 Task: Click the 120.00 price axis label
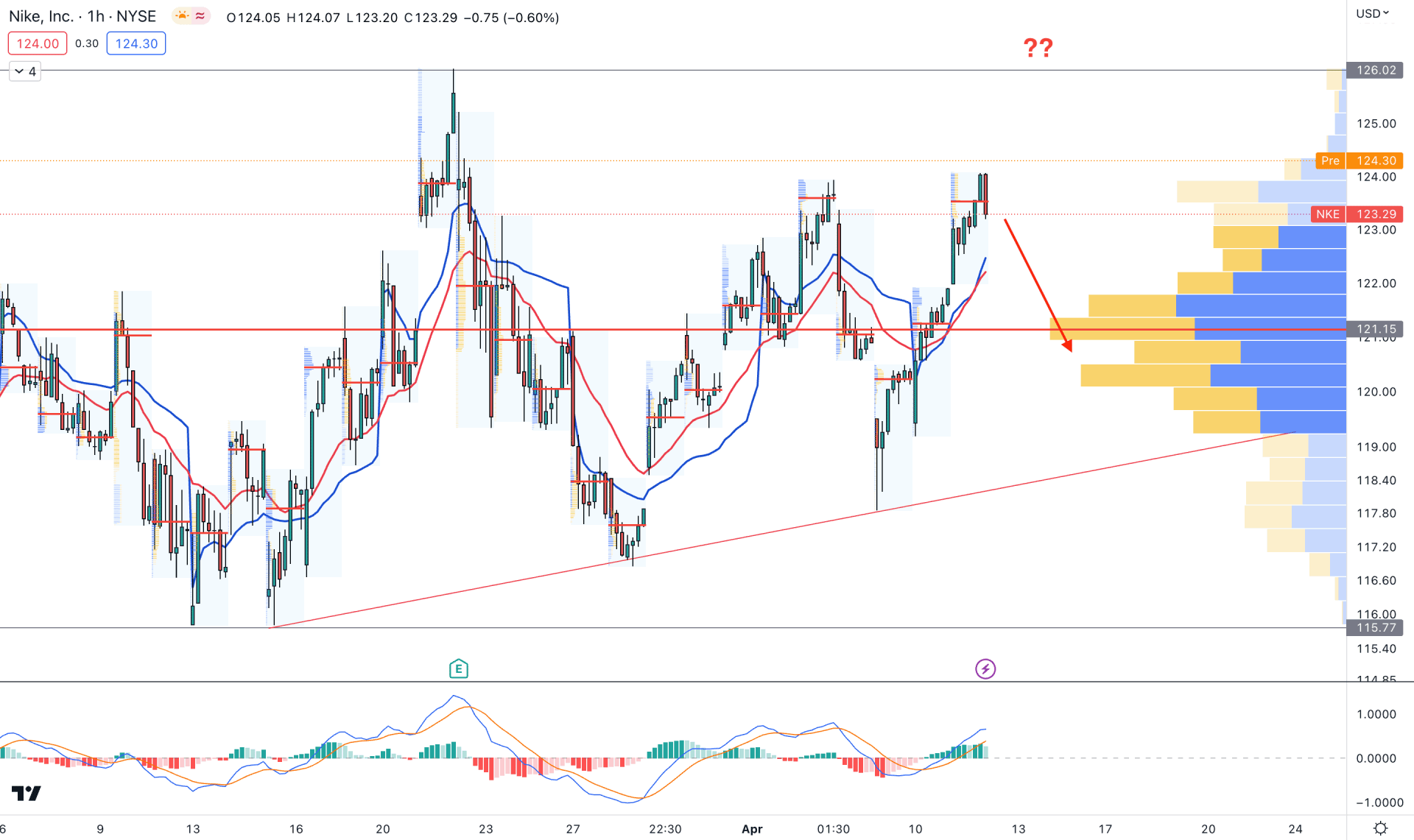(1376, 392)
